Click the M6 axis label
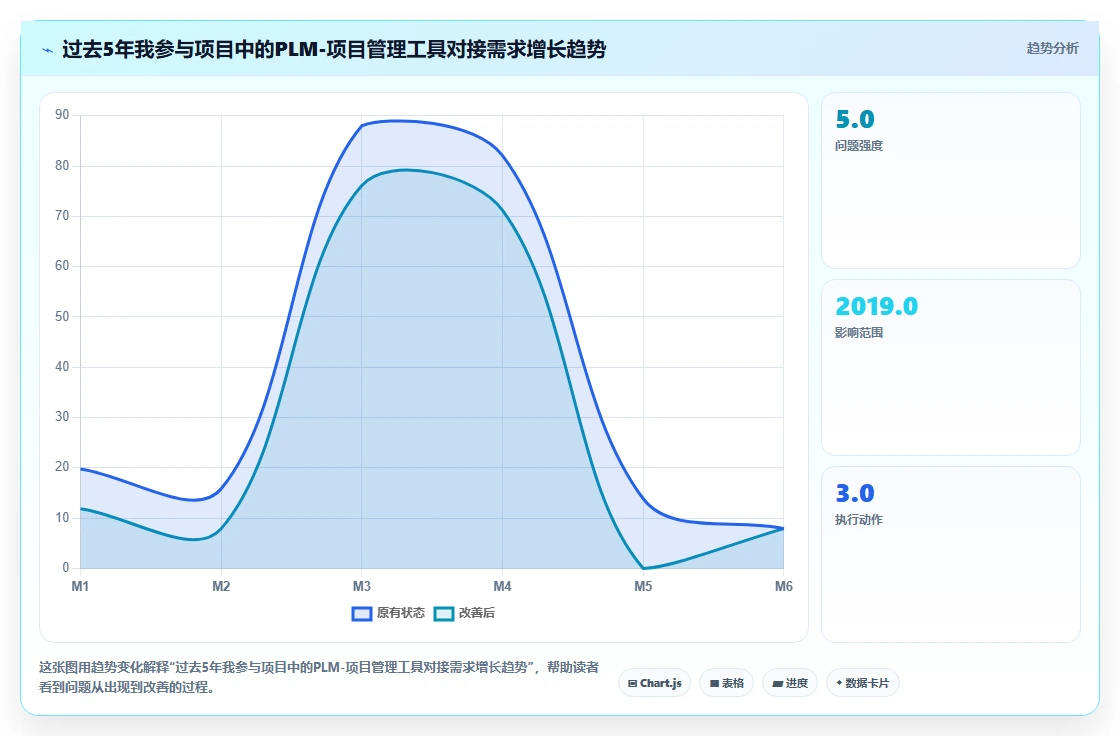This screenshot has height=736, width=1120. (x=784, y=587)
